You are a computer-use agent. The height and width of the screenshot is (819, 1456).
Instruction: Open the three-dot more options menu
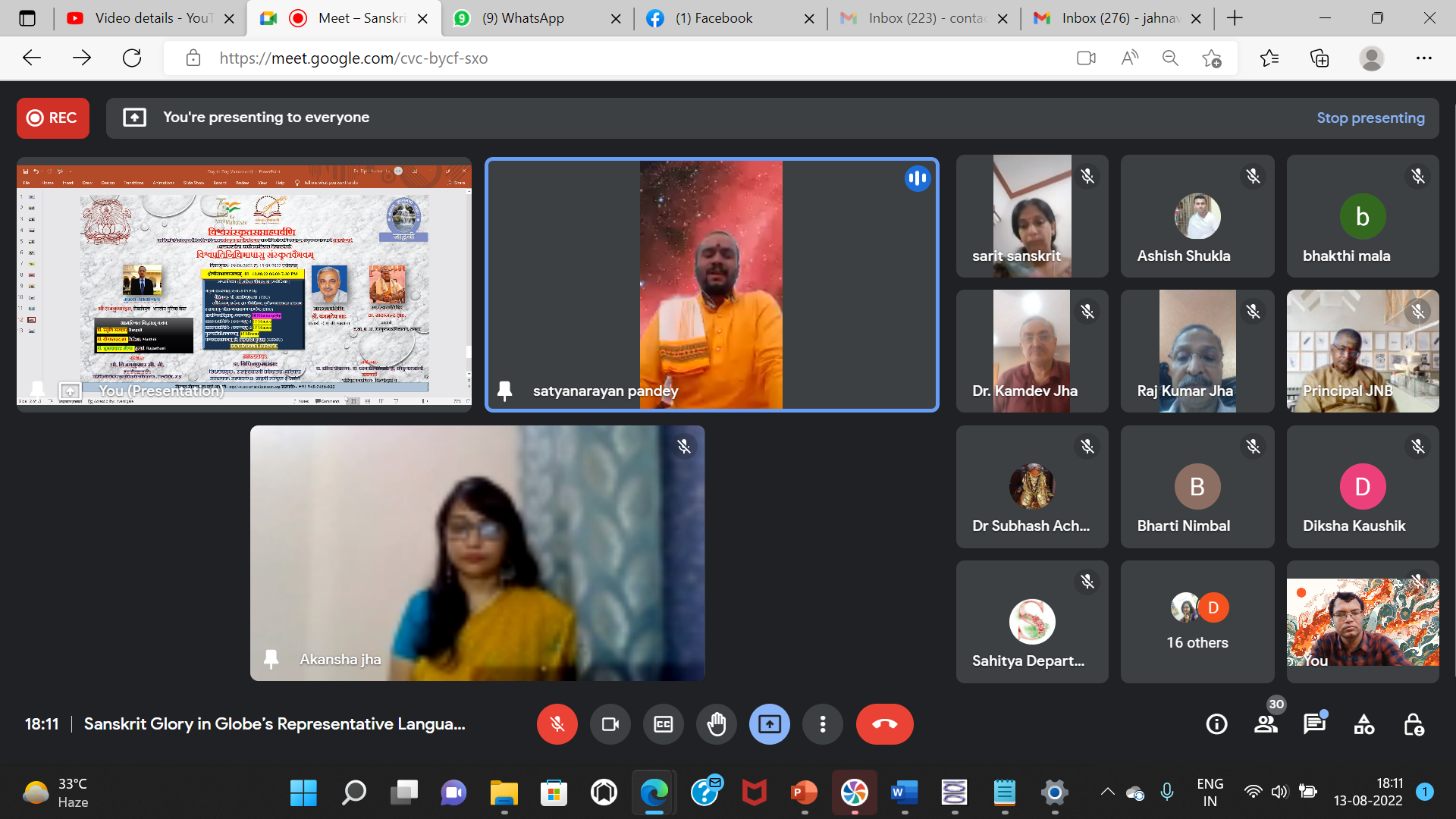[x=822, y=724]
